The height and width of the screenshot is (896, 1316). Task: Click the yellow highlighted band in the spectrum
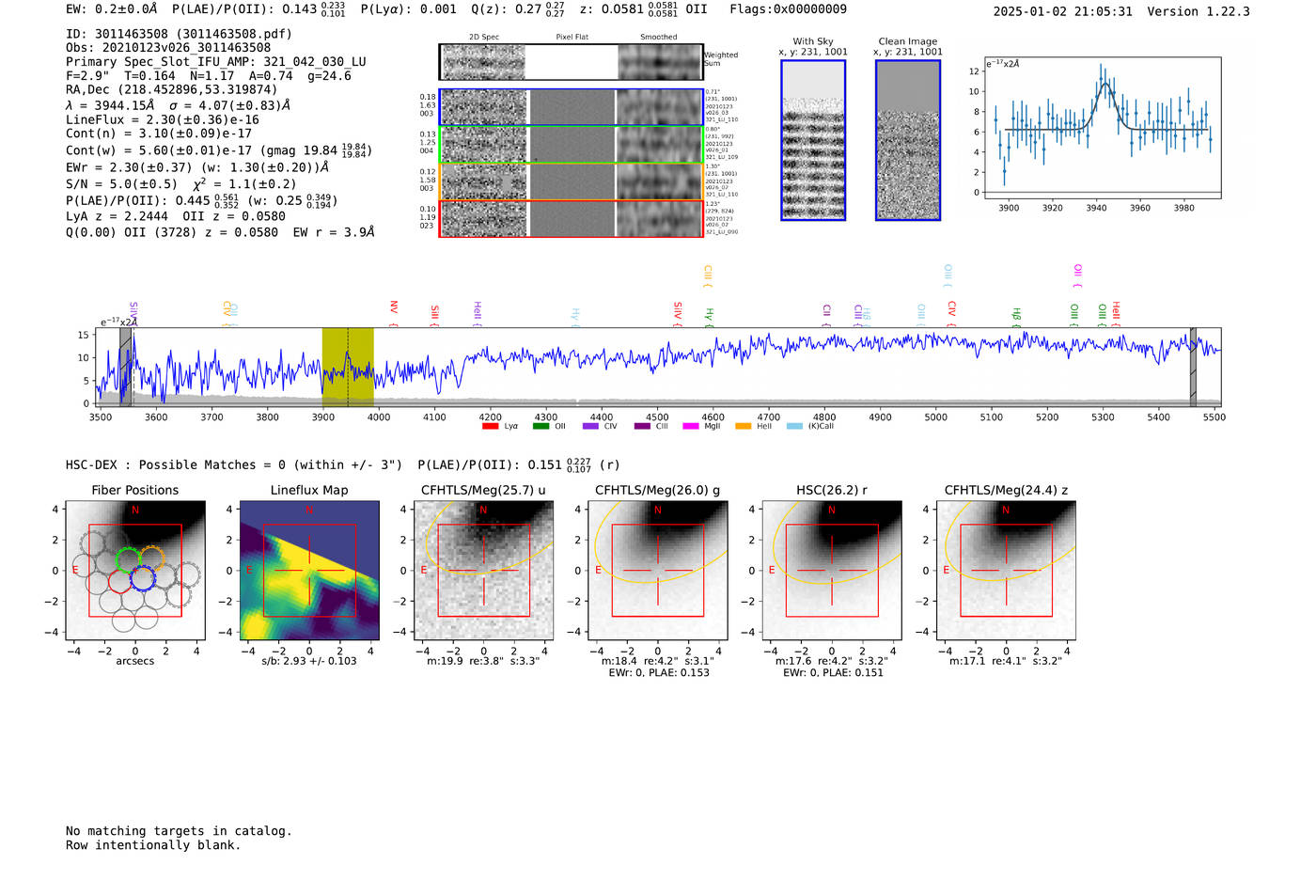pos(348,368)
